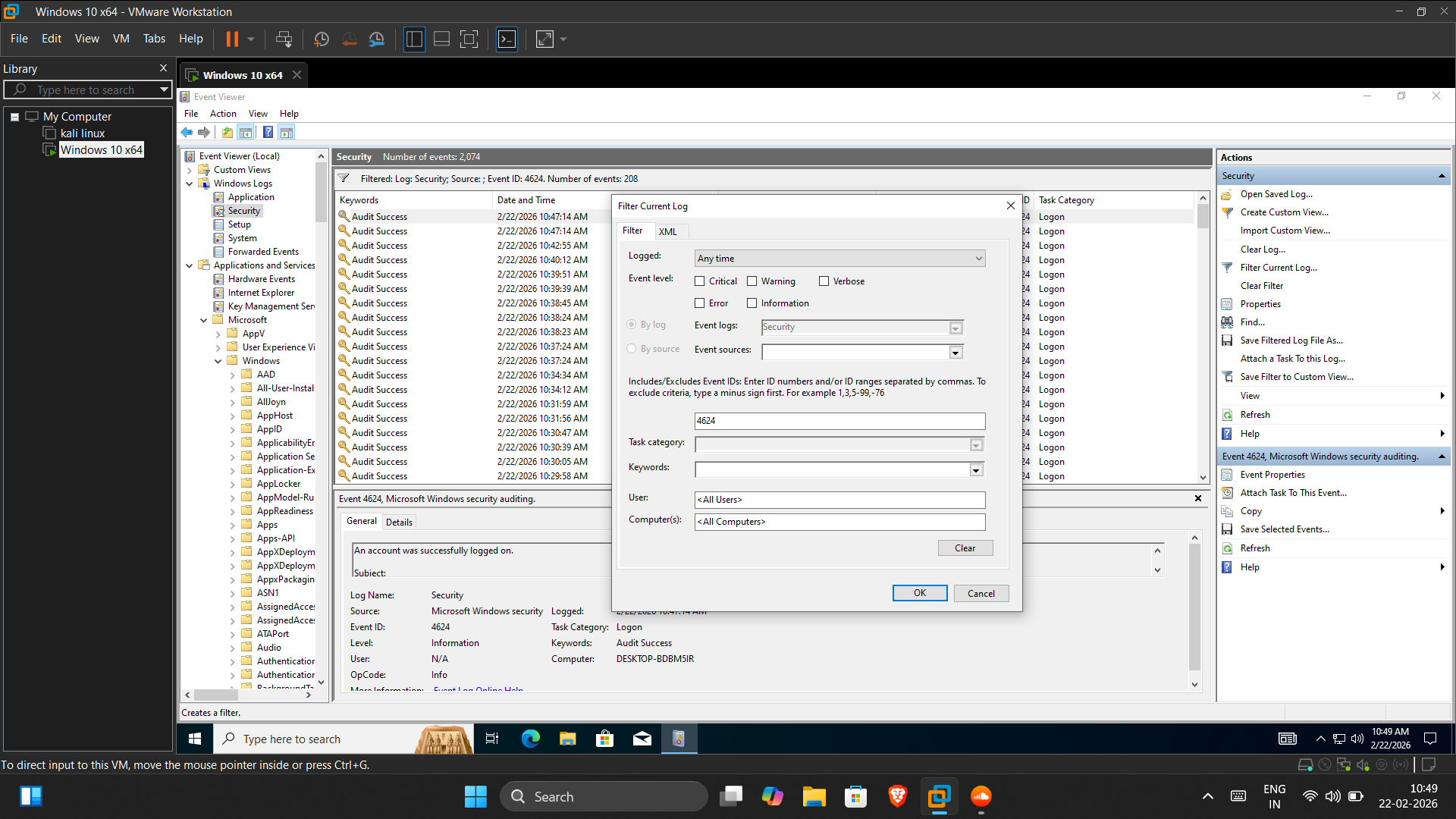
Task: Open the VMware Tabs menu
Action: (x=154, y=39)
